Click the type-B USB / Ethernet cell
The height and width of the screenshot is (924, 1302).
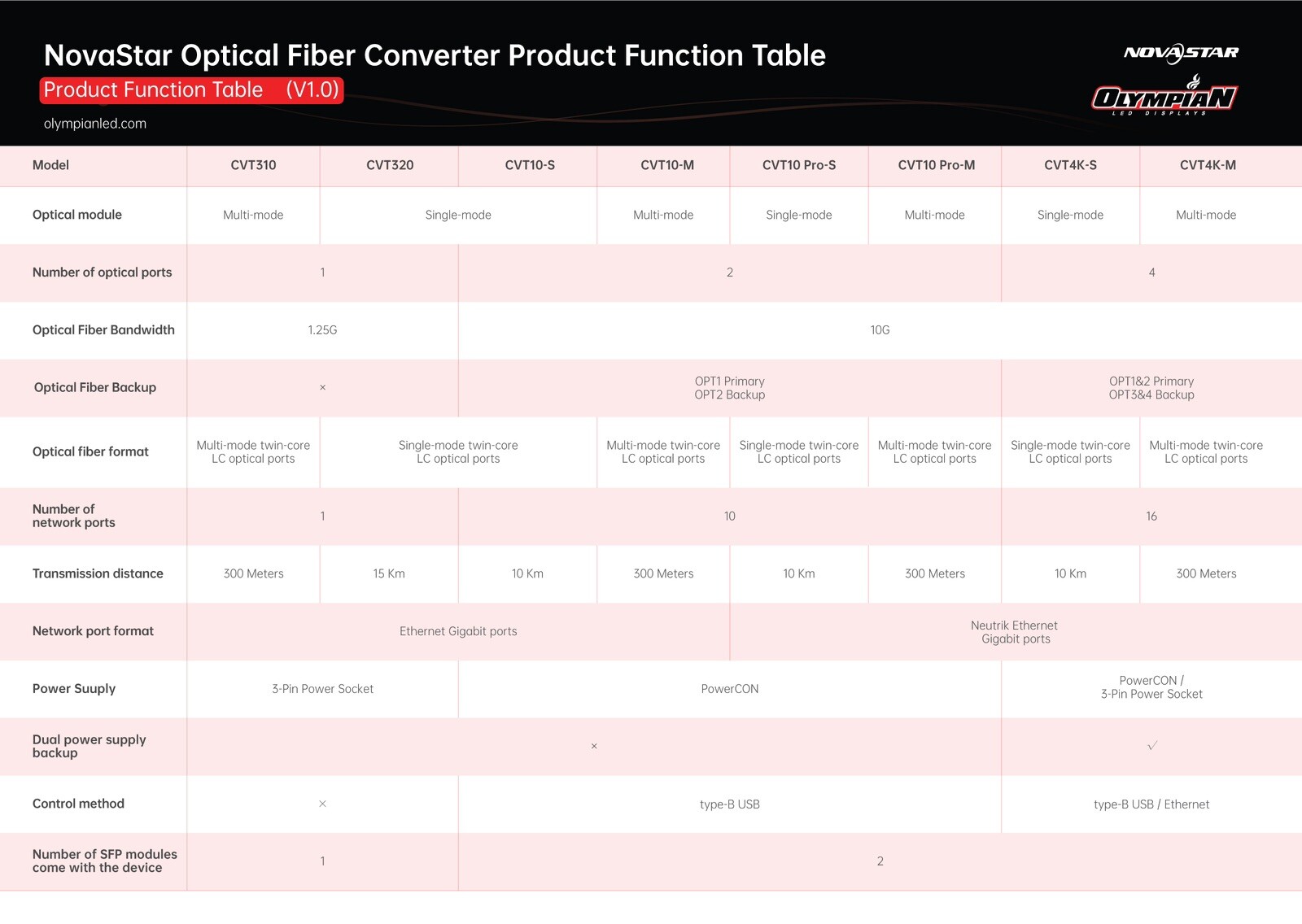pos(1151,804)
